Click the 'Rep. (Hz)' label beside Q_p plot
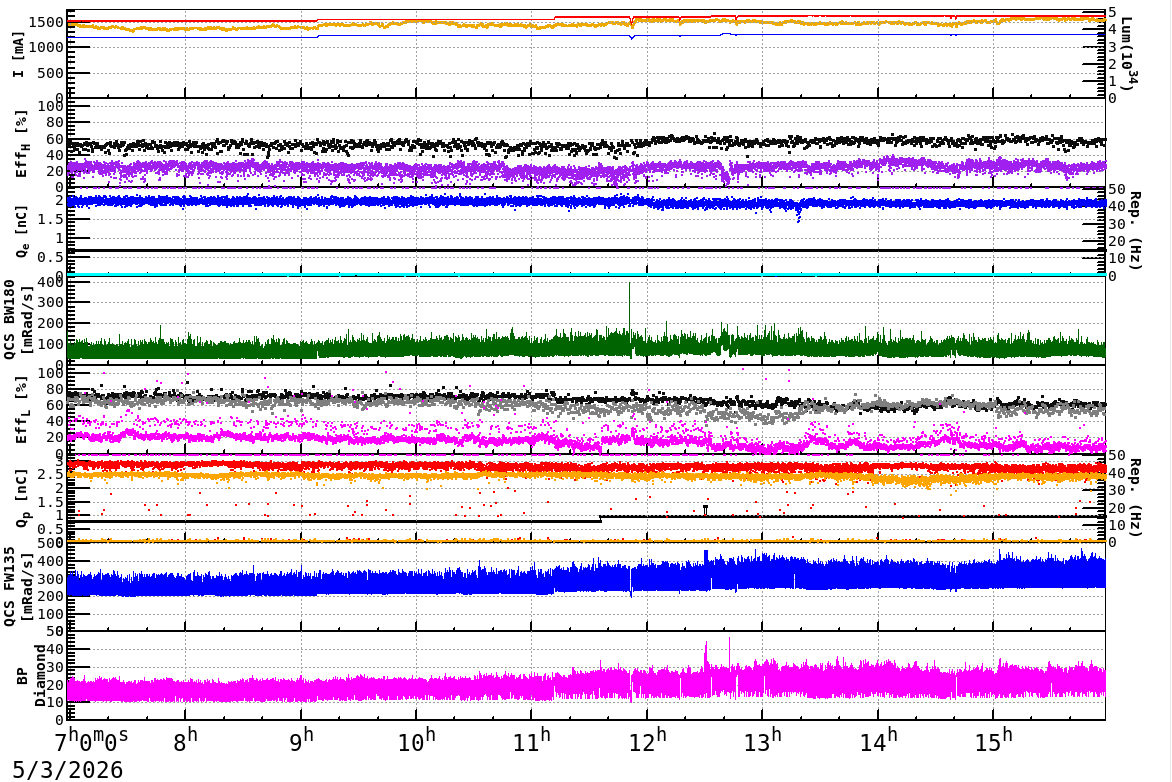Viewport: 1172px width, 782px height. [1135, 498]
